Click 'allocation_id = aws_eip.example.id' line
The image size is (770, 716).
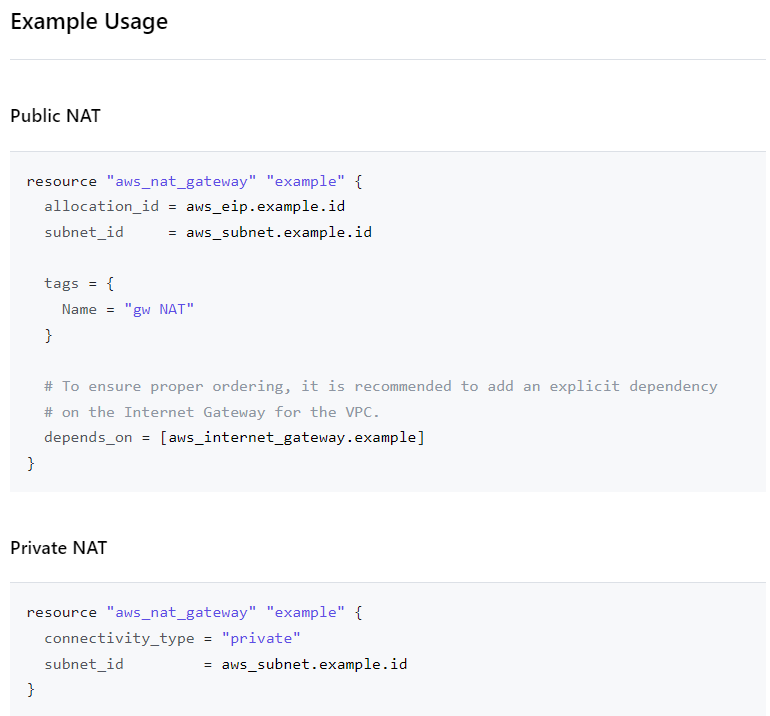click(194, 206)
